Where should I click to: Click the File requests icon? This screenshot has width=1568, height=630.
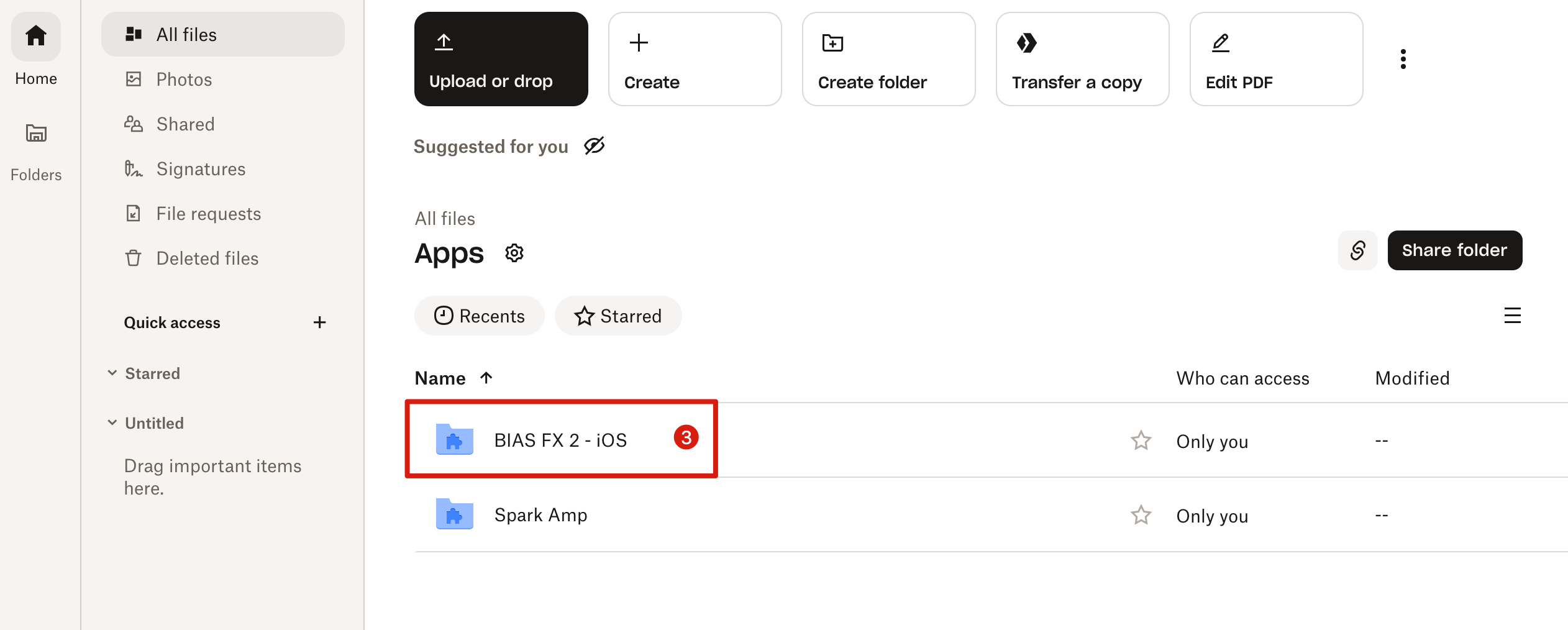(x=134, y=213)
